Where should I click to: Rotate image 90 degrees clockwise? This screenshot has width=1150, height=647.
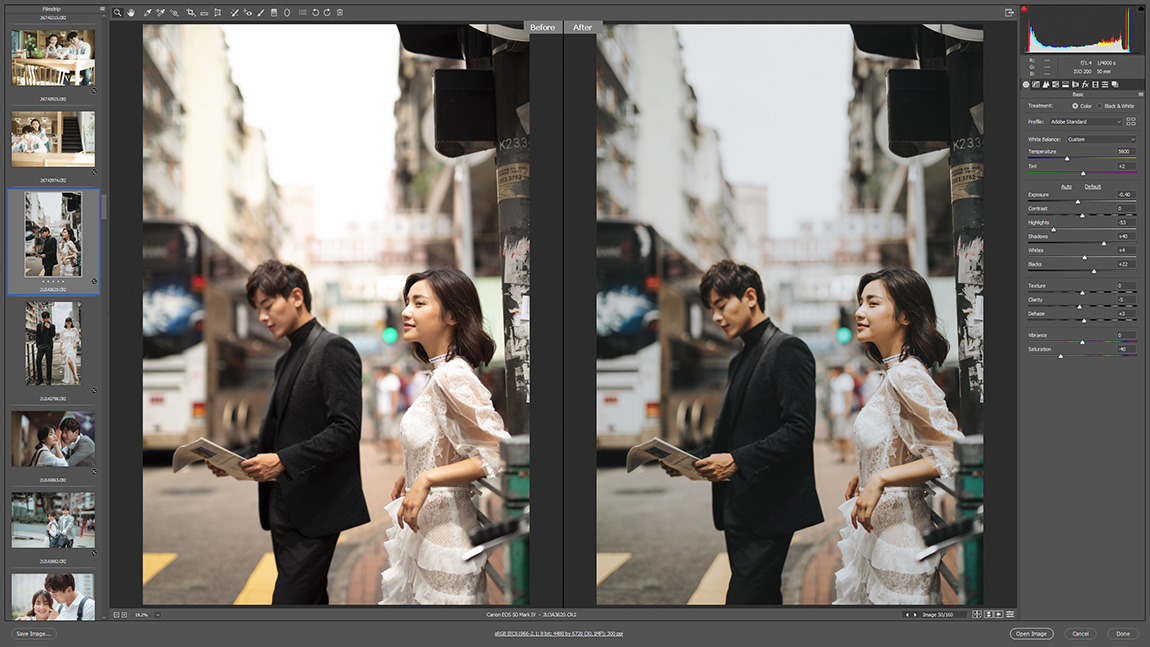[x=327, y=13]
